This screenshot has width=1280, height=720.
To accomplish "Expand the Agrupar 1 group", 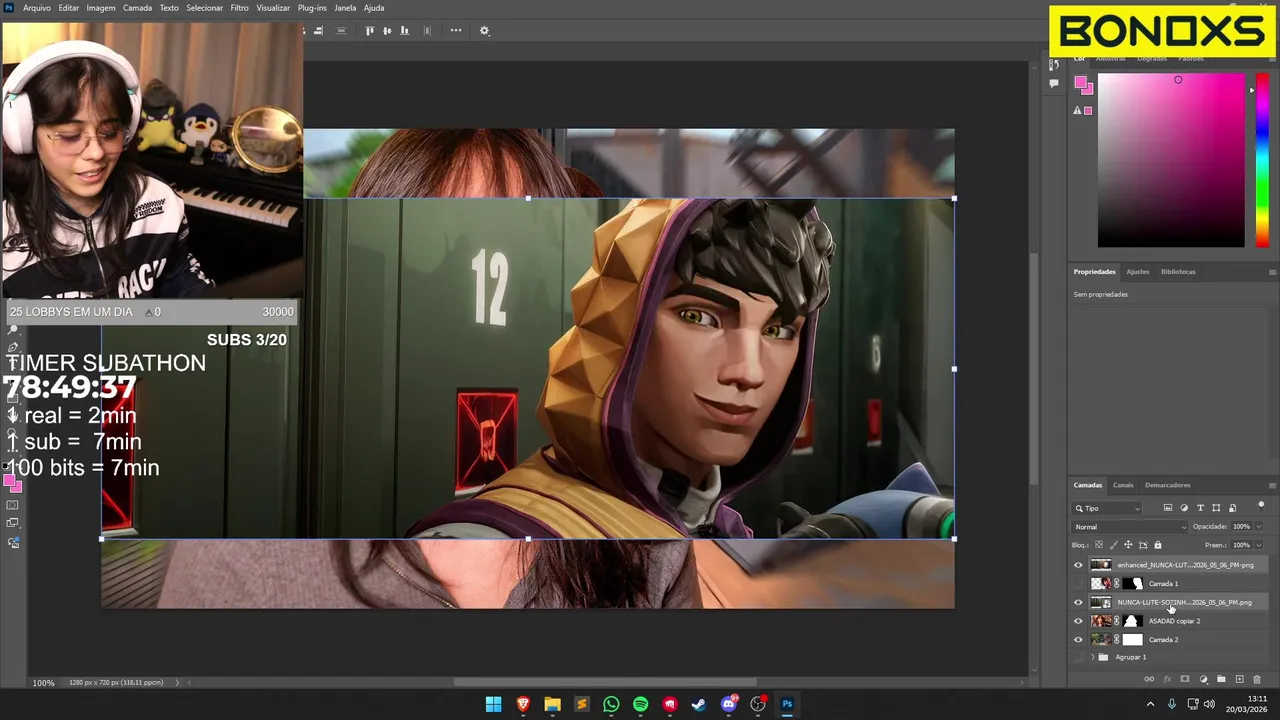I will (1093, 657).
